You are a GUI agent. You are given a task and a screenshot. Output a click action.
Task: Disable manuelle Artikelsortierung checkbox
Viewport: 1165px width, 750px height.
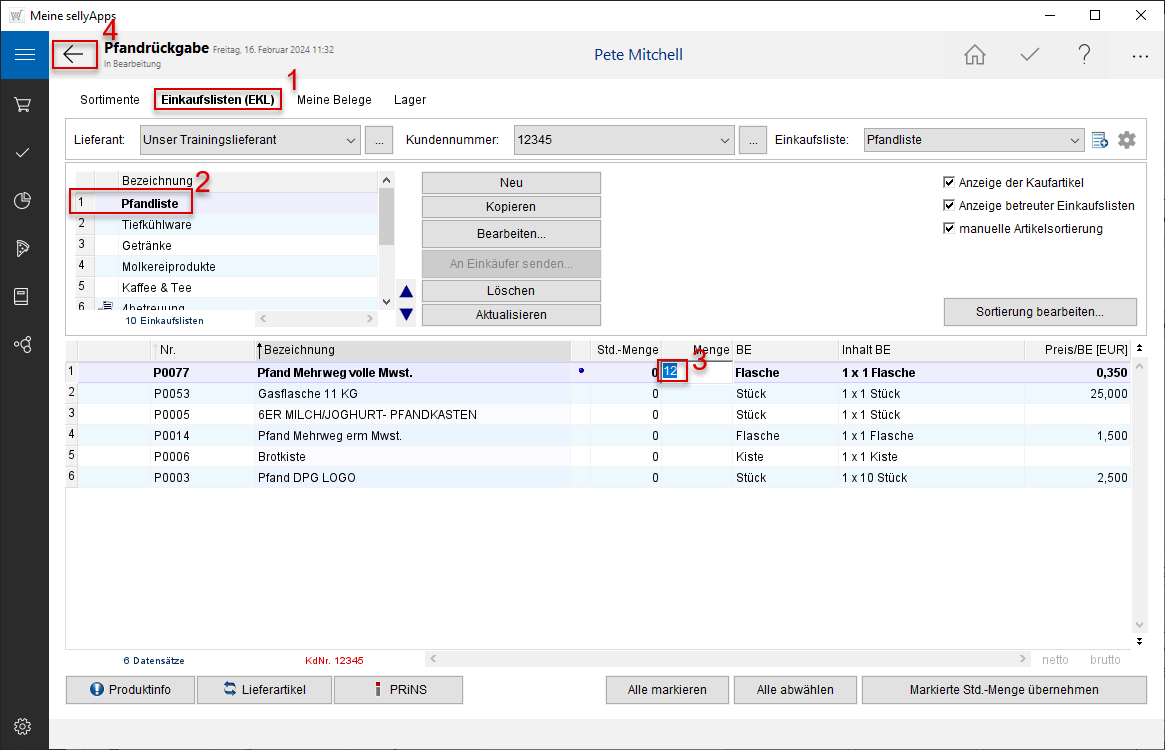pos(949,229)
